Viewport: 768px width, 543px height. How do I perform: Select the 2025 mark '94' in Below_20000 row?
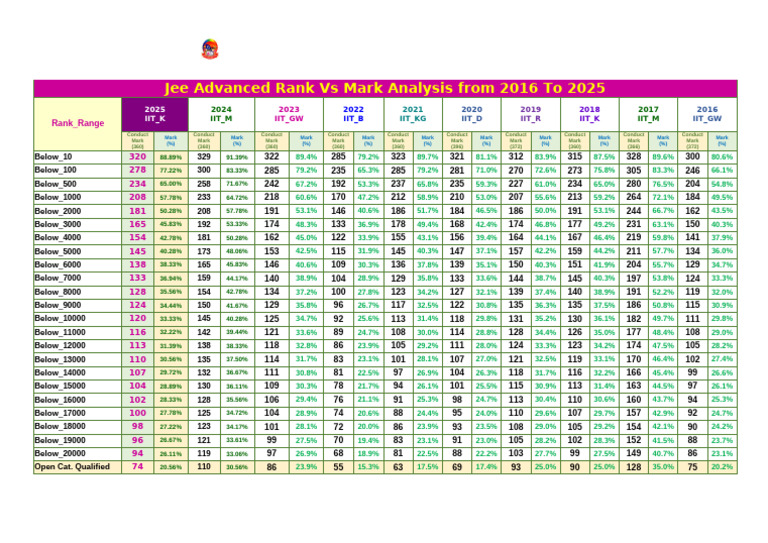coord(138,453)
